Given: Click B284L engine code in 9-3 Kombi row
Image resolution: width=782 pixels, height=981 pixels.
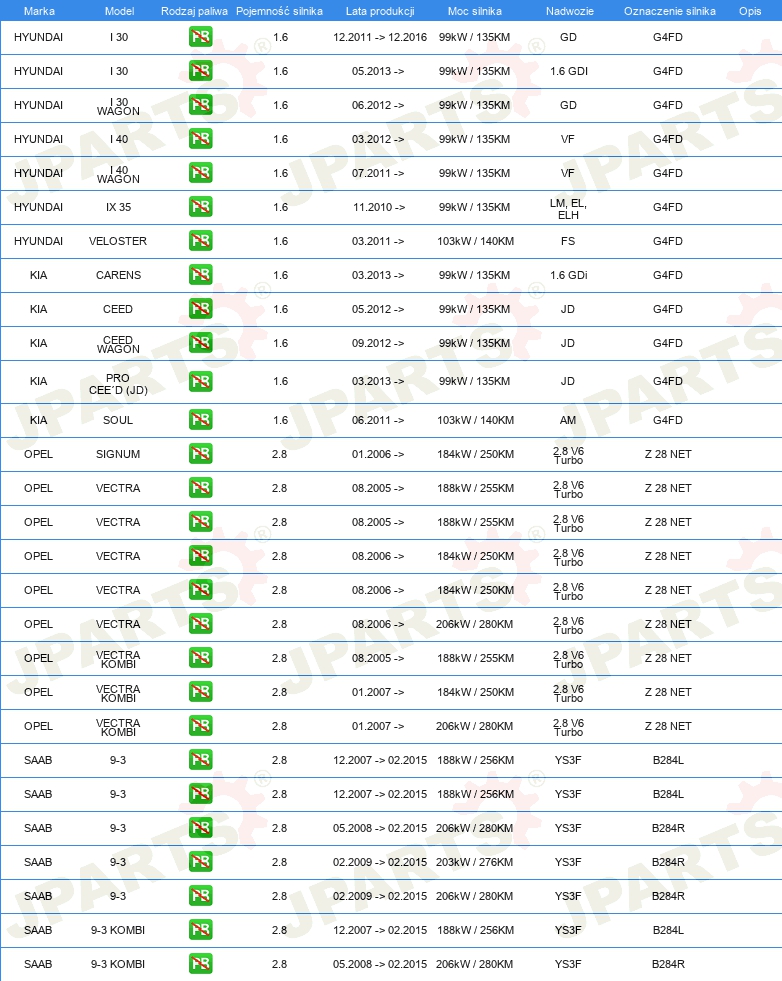Looking at the screenshot, I should (x=668, y=930).
